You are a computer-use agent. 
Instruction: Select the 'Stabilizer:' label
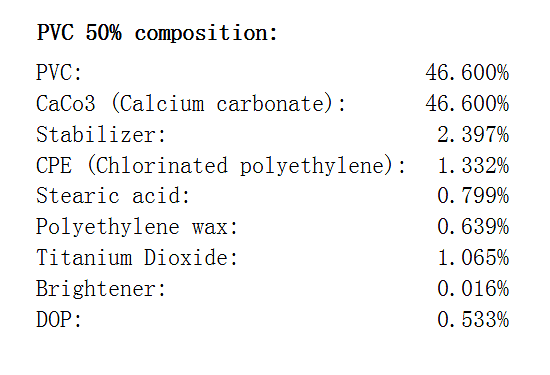(101, 134)
